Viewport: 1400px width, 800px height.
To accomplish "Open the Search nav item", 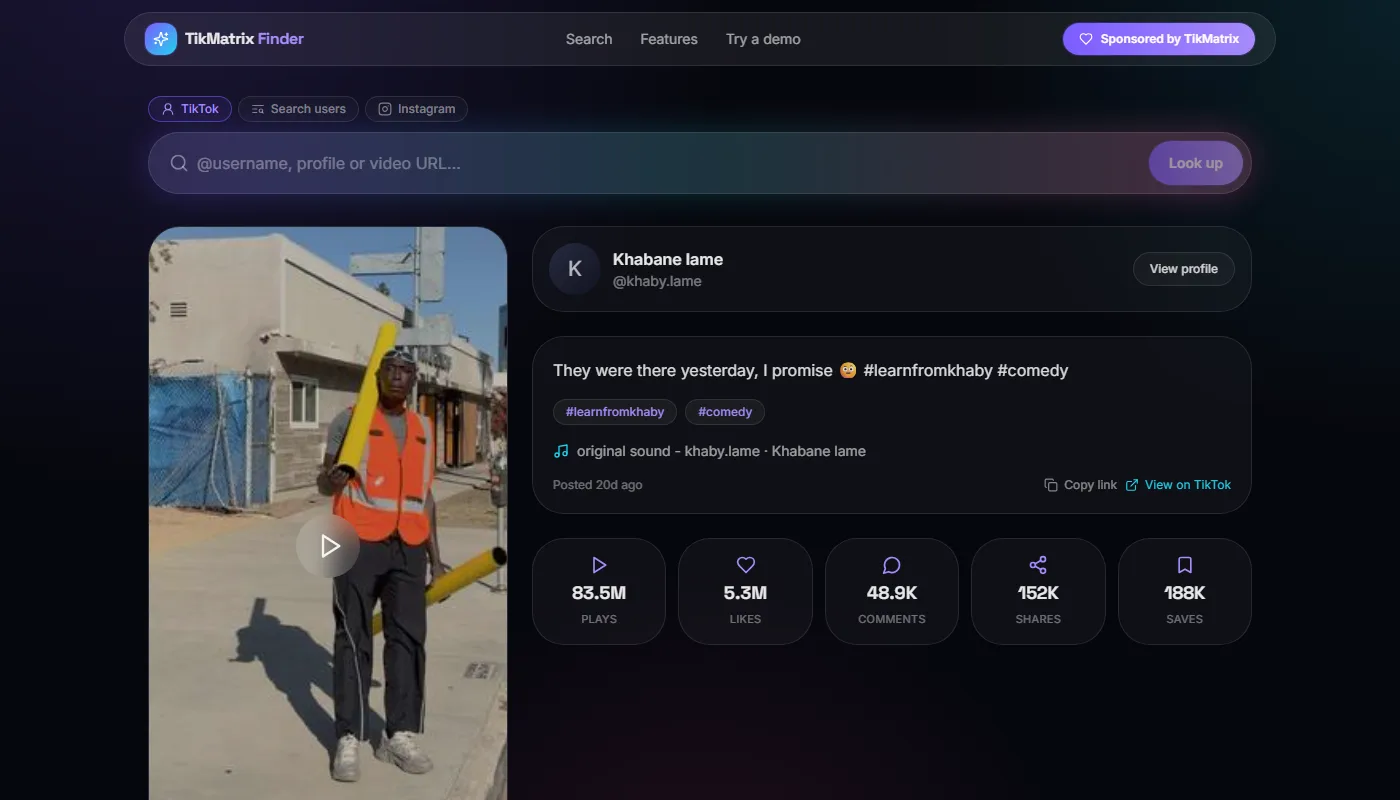I will (589, 39).
